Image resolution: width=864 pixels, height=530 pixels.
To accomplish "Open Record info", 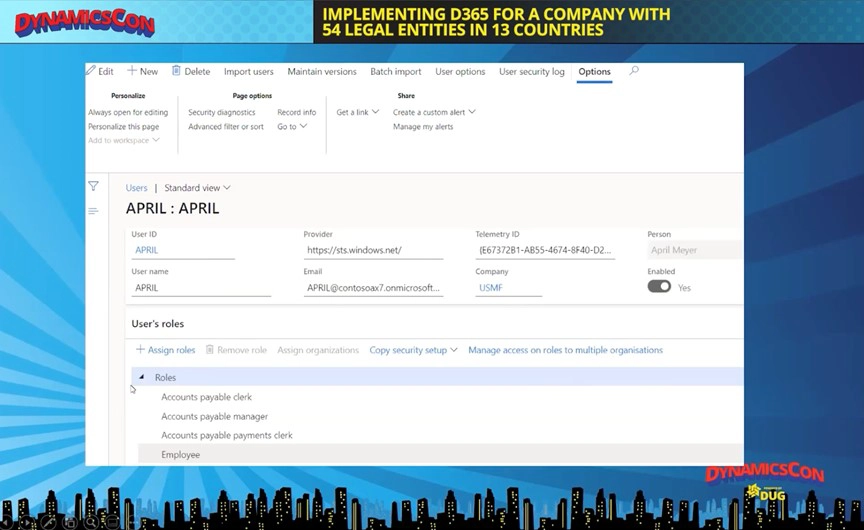I will point(296,112).
